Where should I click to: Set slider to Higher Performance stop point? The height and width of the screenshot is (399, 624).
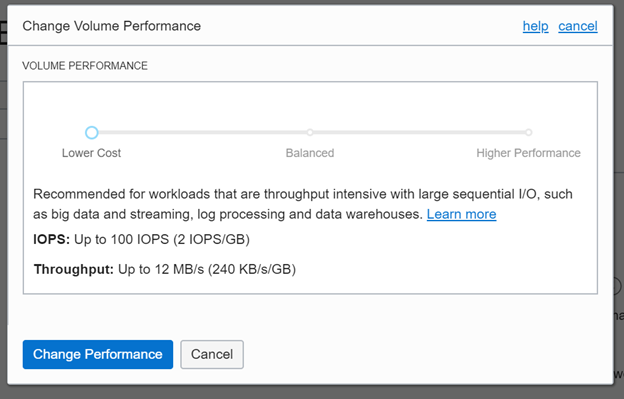(528, 132)
